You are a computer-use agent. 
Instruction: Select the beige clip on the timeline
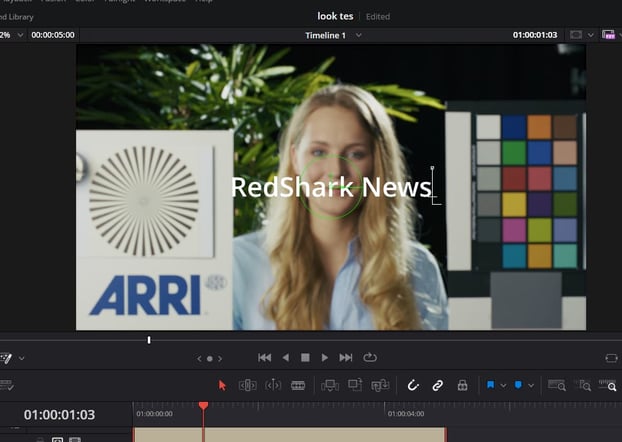[290, 434]
